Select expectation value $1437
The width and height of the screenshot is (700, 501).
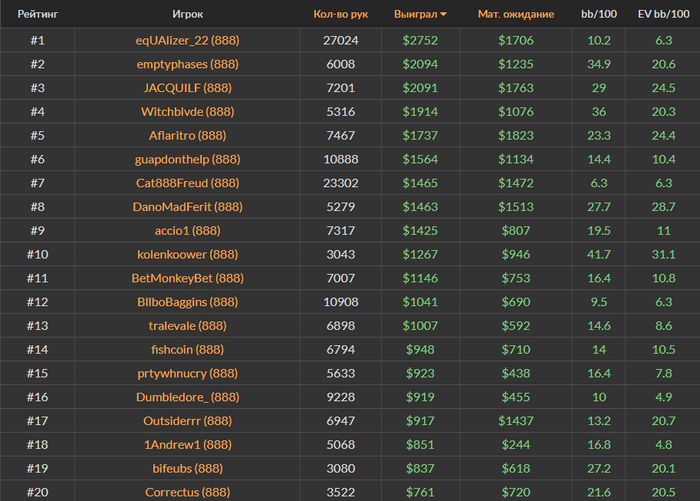(516, 421)
